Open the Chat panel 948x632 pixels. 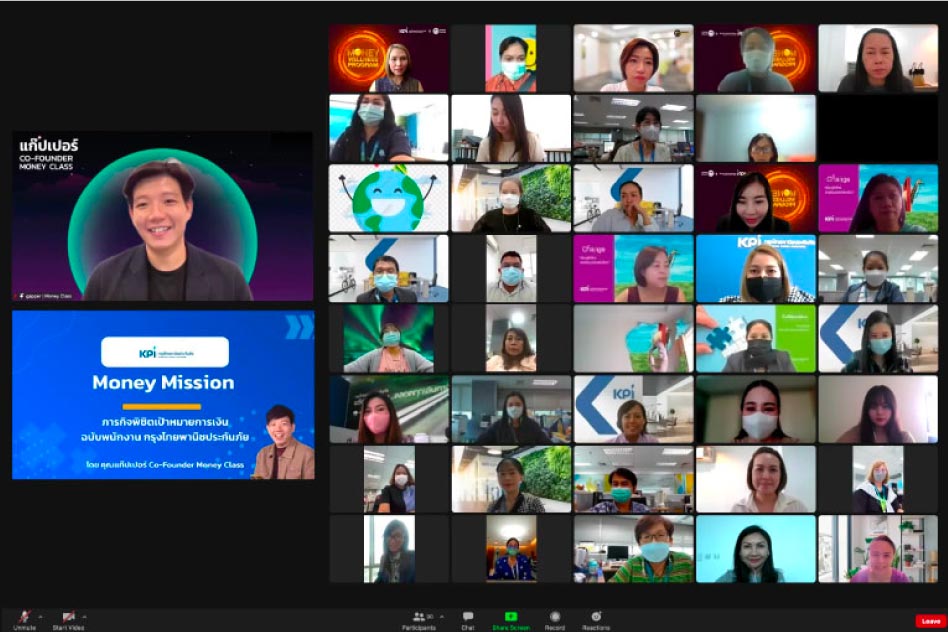pos(468,619)
